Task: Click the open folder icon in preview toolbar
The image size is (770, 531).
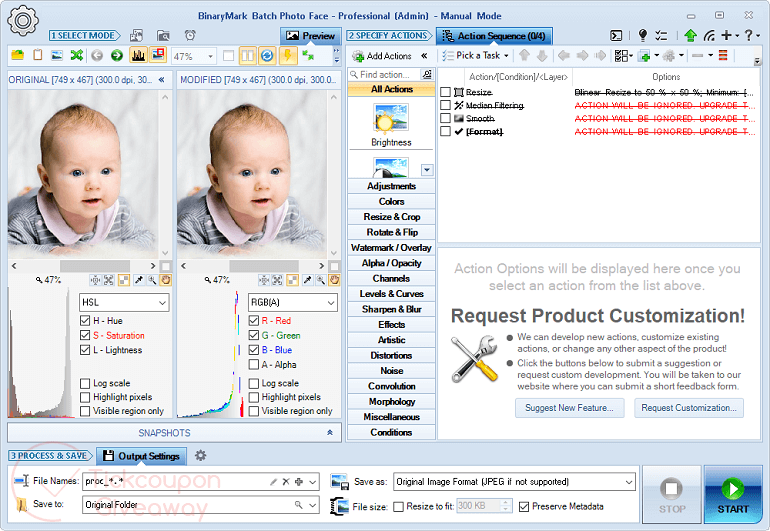Action: [18, 56]
